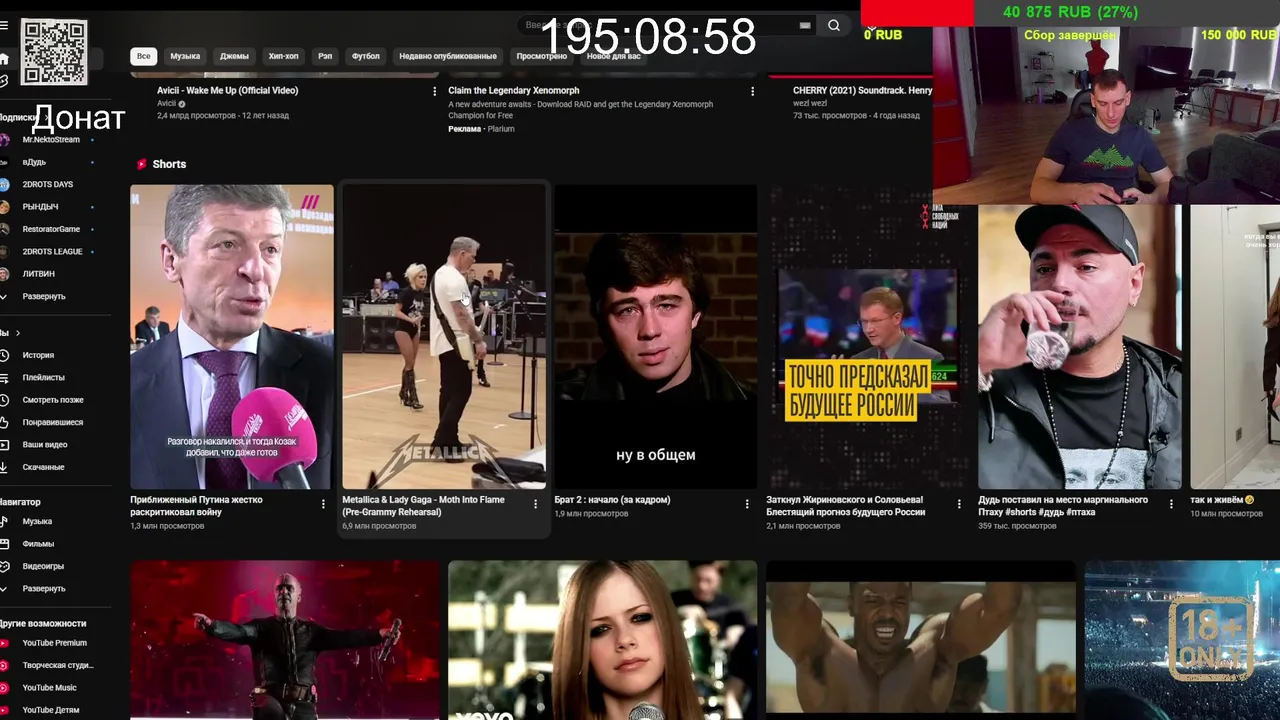Open 'CHERRY (2021) Soundtrack' video title
This screenshot has height=720, width=1280.
(862, 90)
